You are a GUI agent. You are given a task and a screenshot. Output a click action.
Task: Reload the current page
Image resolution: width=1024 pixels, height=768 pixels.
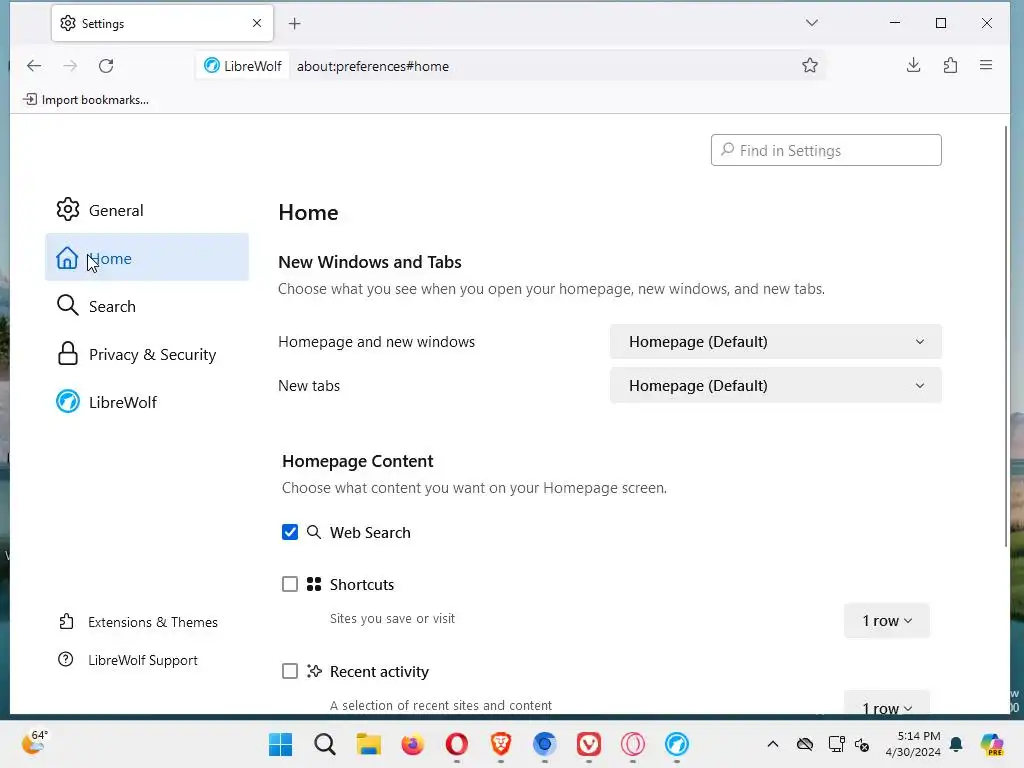click(x=106, y=65)
